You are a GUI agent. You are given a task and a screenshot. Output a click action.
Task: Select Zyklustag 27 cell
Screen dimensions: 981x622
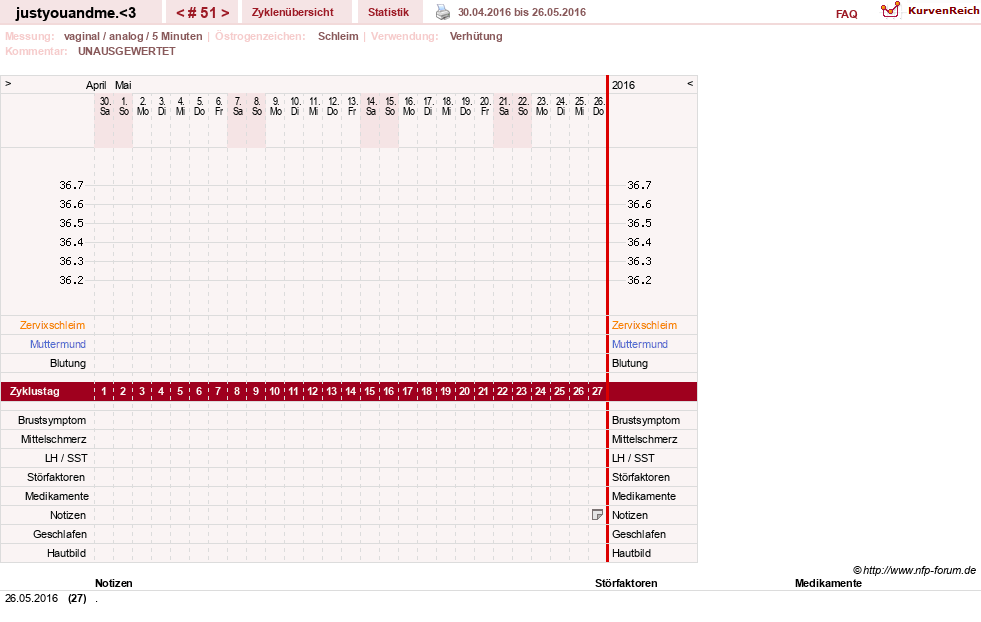597,391
